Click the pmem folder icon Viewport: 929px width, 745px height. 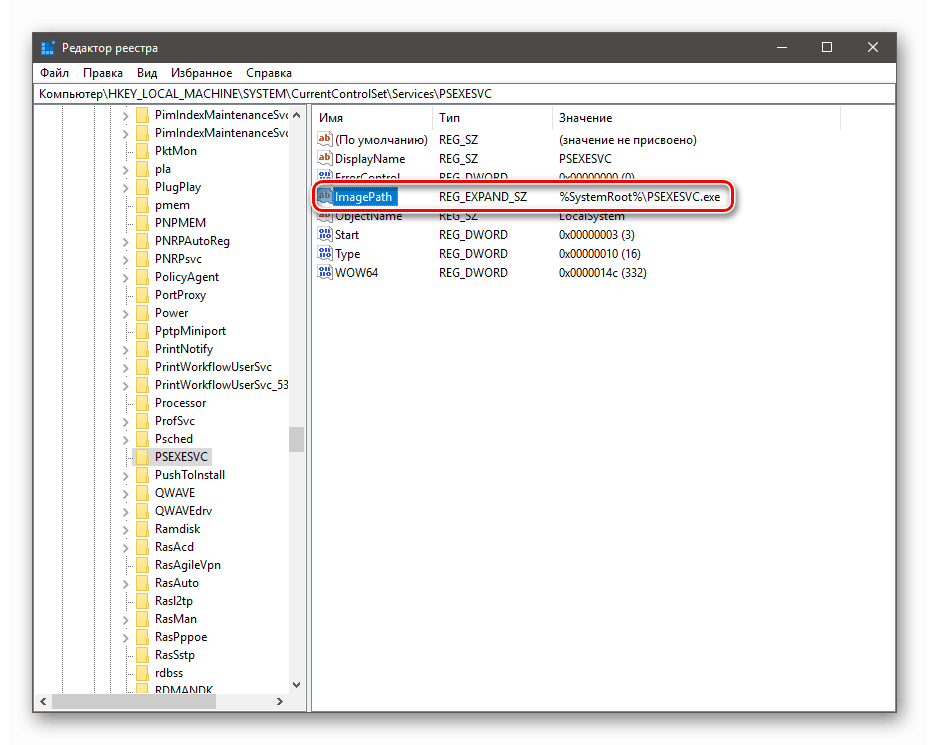142,205
